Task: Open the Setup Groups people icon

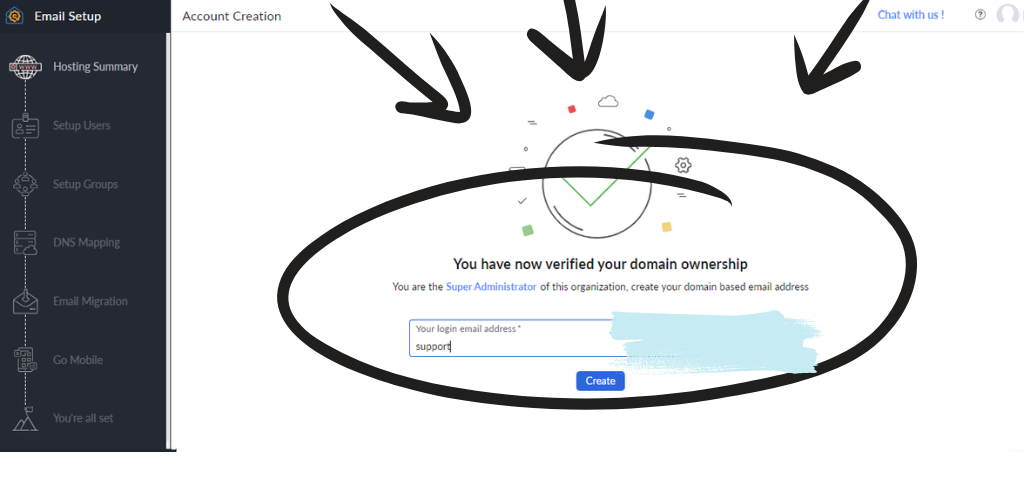Action: click(x=25, y=184)
